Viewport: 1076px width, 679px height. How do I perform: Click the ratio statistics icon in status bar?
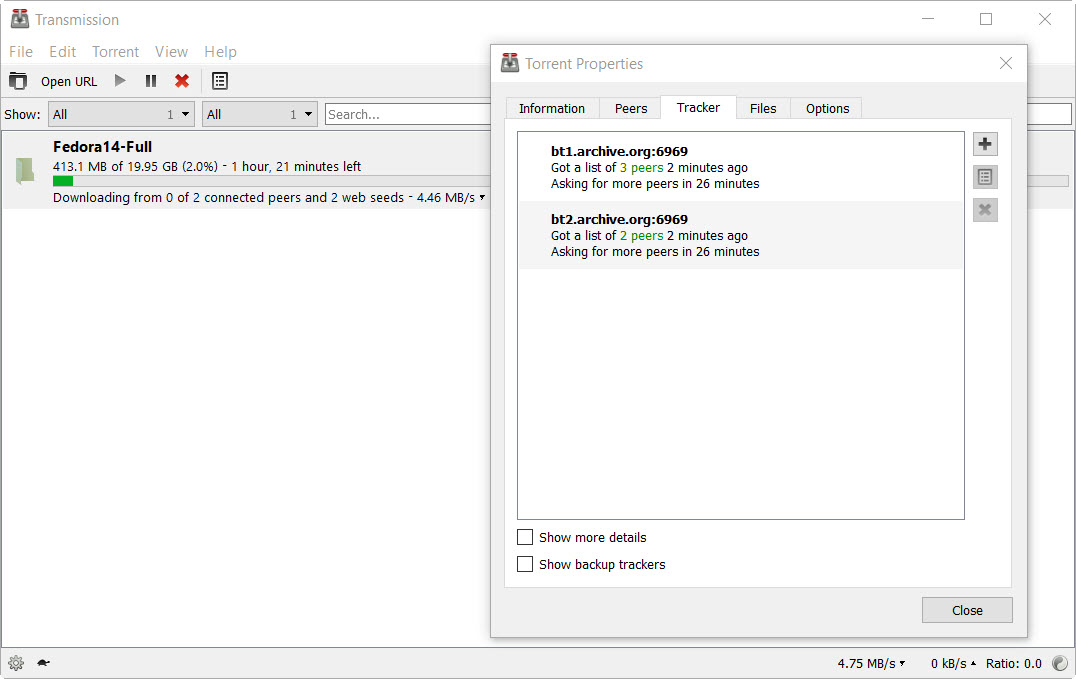[1060, 663]
